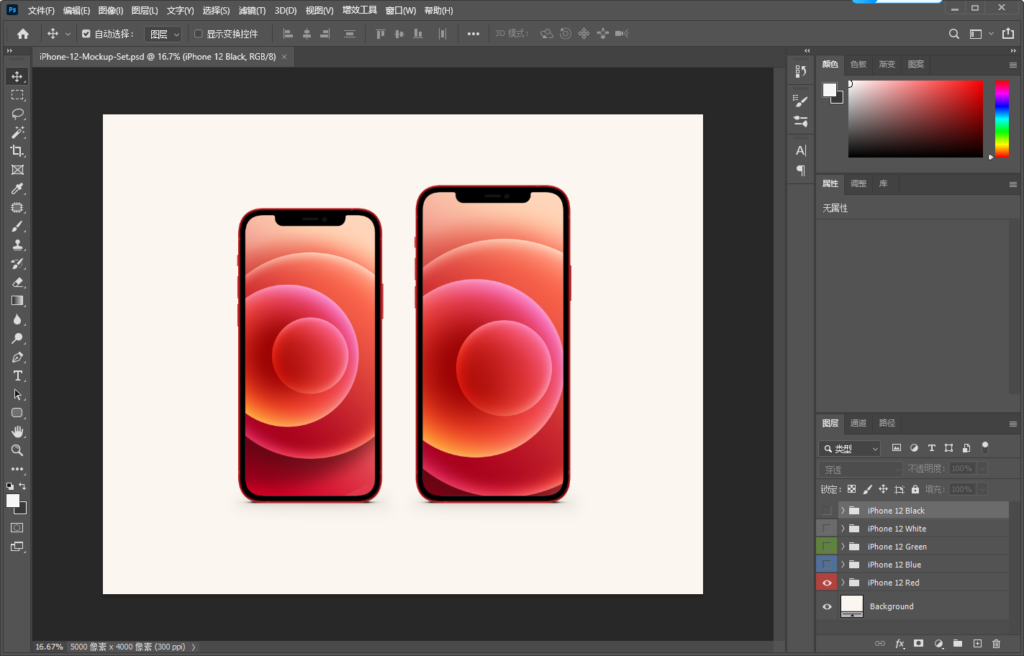1024x656 pixels.
Task: Select the Magic Wand tool
Action: click(17, 133)
